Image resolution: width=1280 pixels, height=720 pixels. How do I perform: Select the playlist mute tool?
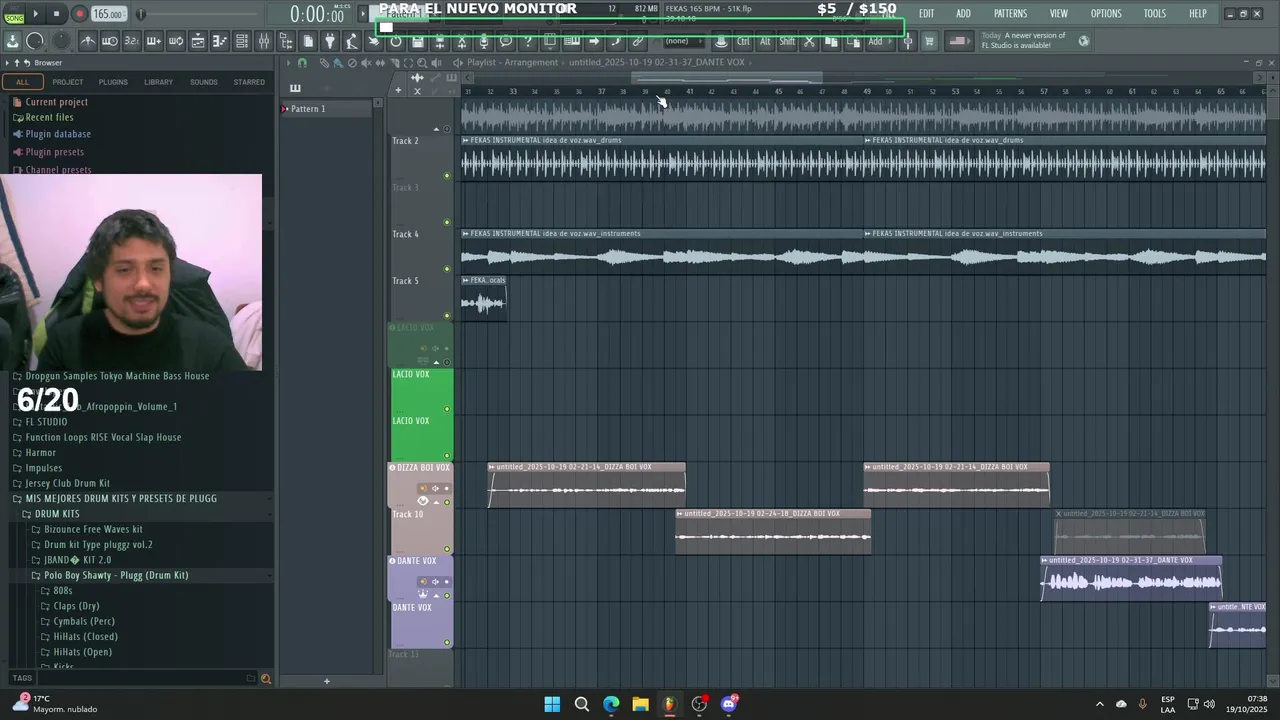pos(366,63)
